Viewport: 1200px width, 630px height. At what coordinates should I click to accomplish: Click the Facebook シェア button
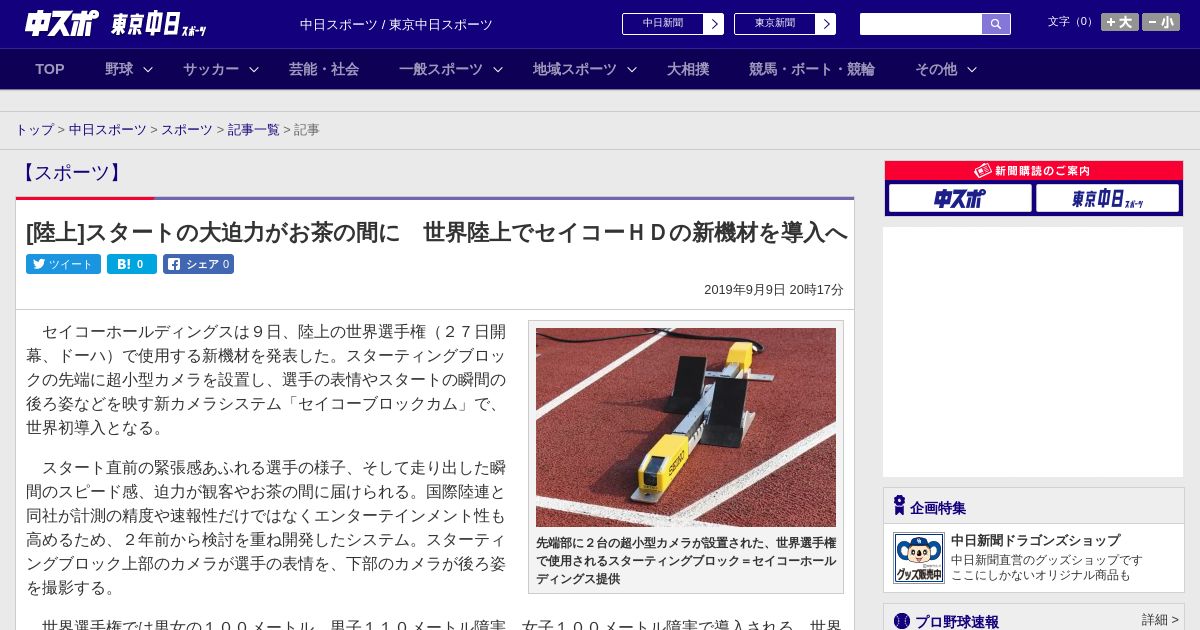click(x=198, y=264)
